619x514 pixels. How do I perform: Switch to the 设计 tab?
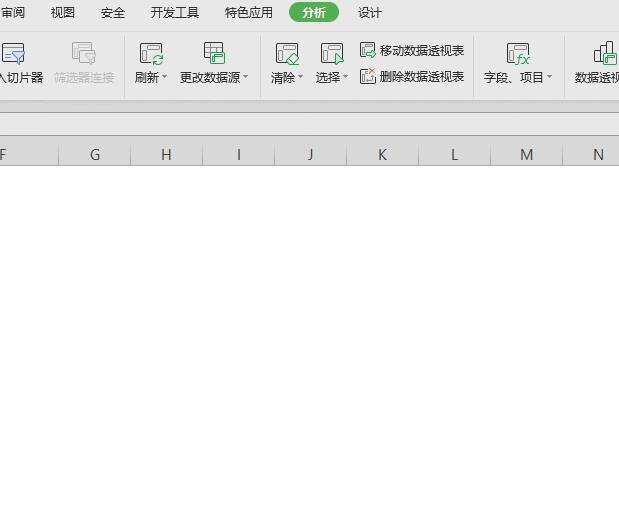click(x=370, y=13)
